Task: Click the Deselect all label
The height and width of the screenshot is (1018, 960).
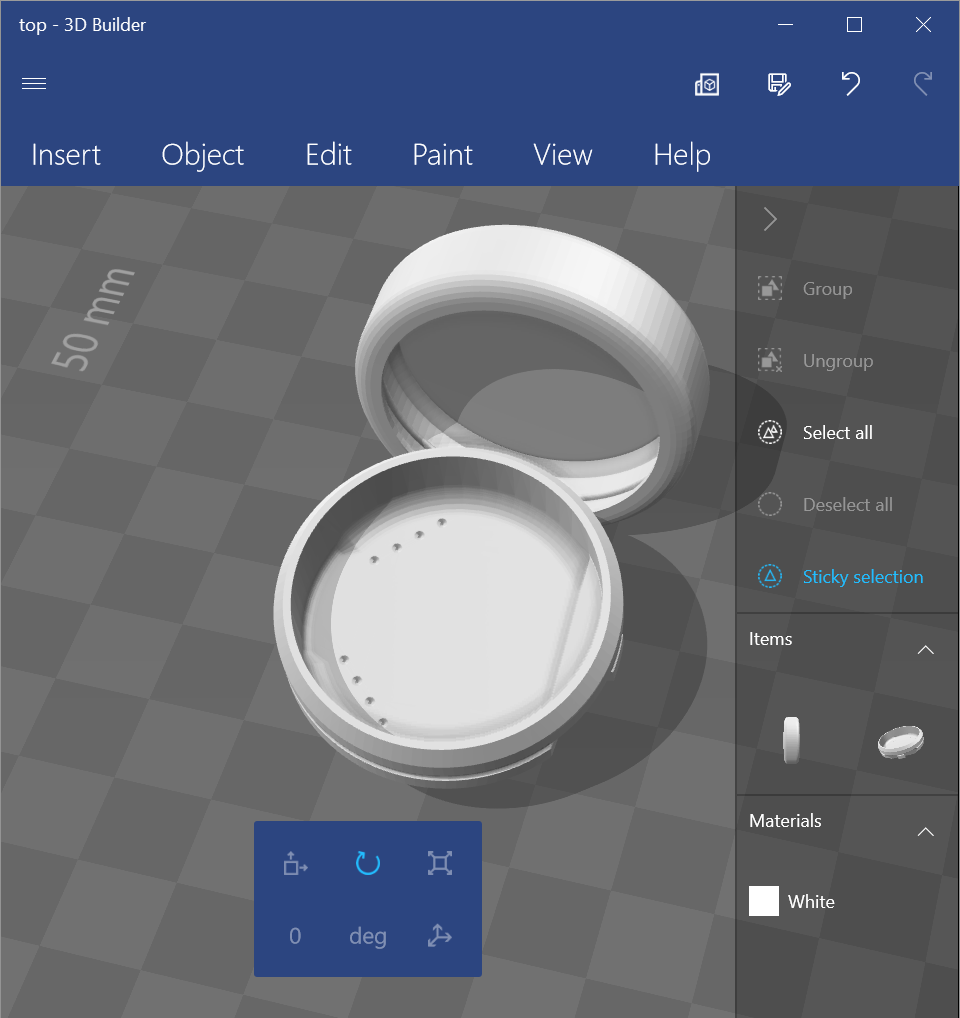Action: point(848,504)
